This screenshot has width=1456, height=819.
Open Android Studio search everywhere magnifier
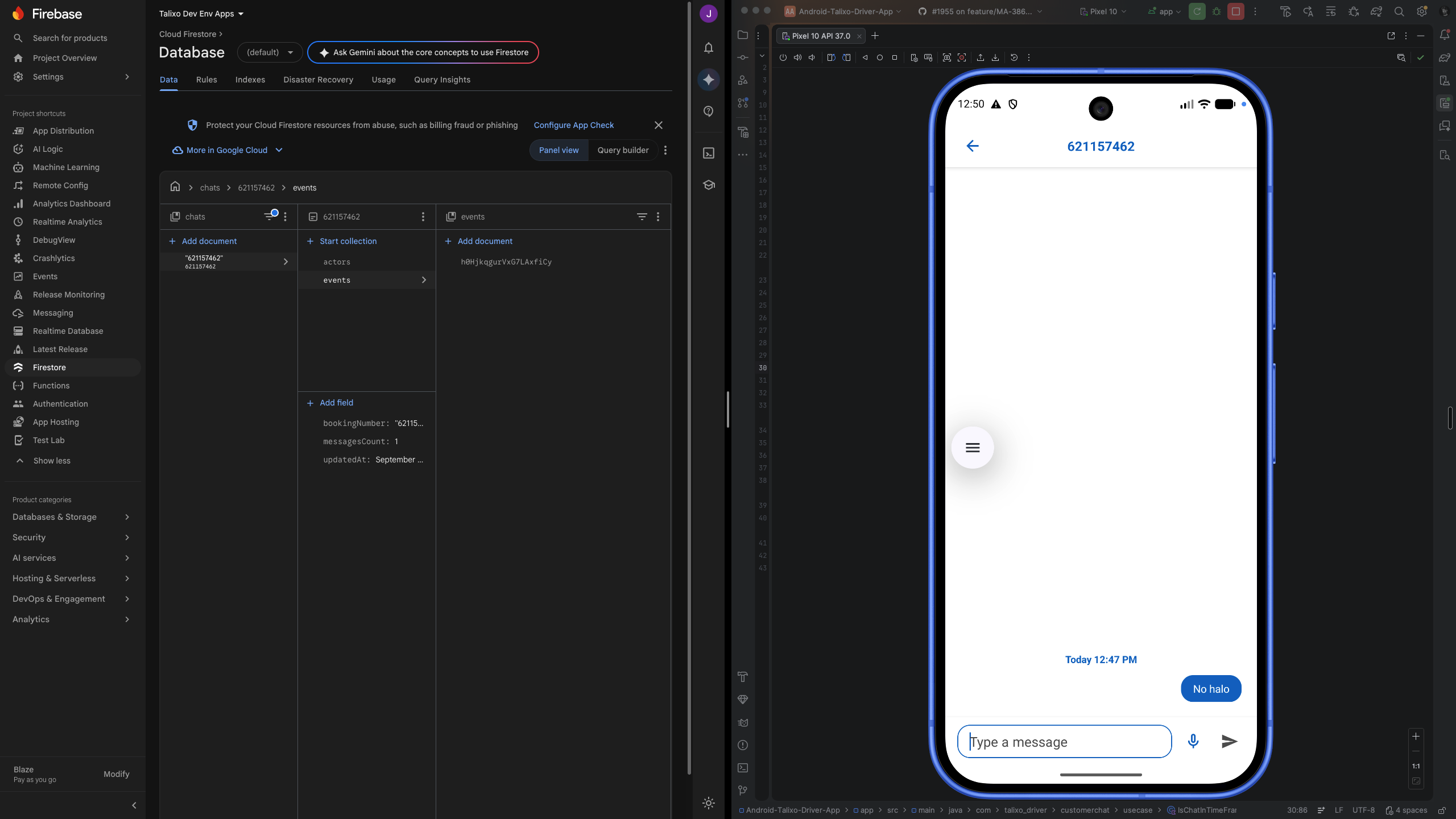click(1399, 11)
